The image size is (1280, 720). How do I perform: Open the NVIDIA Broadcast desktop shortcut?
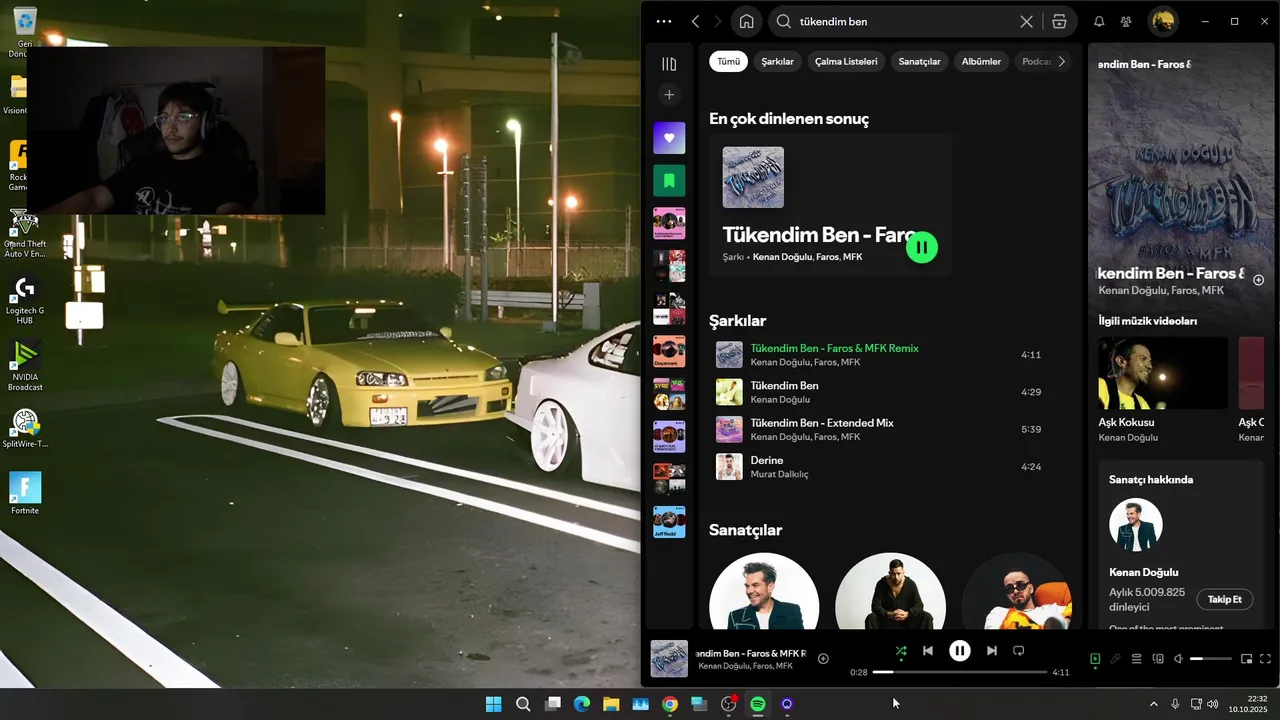click(x=25, y=366)
